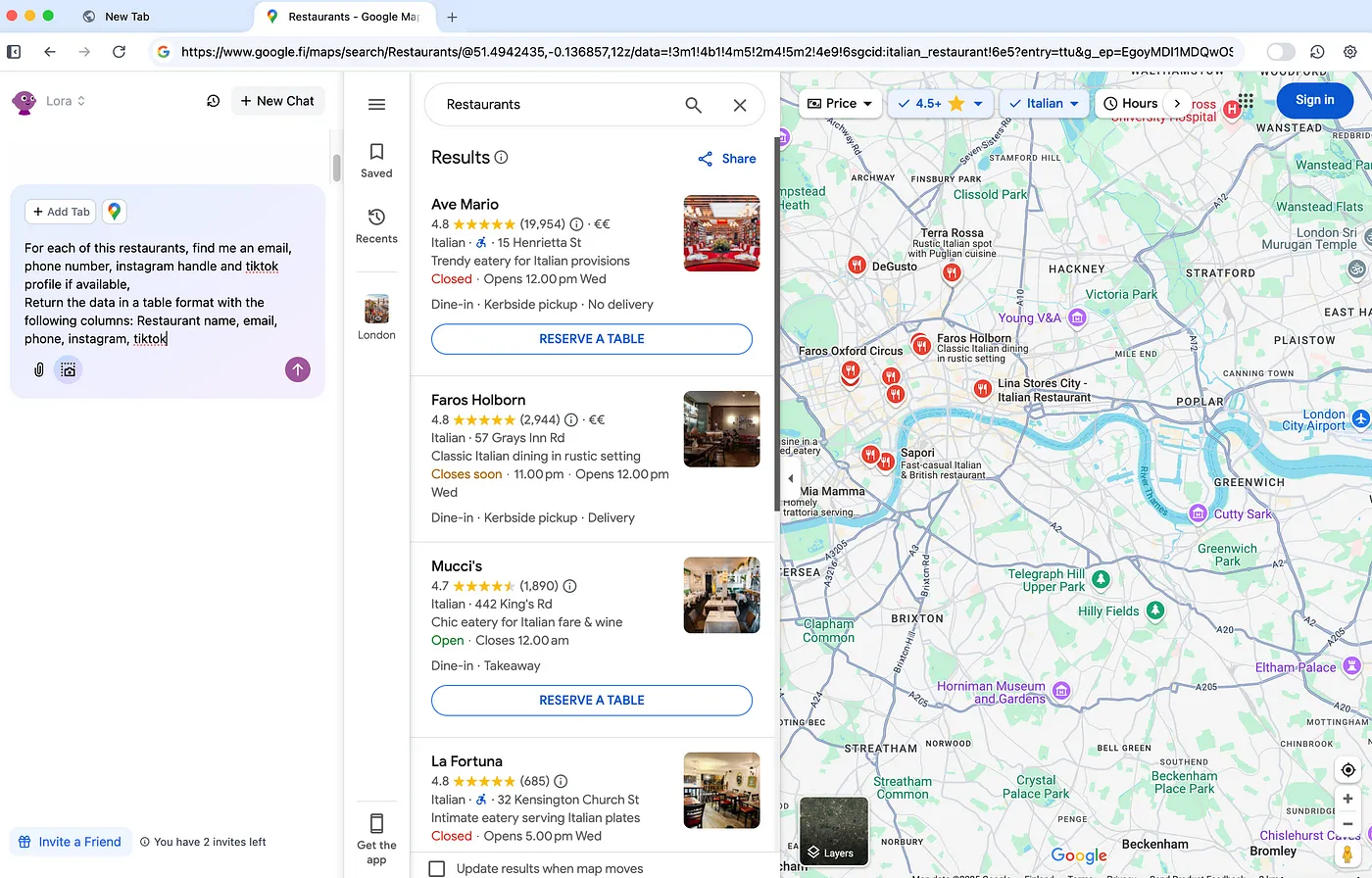This screenshot has height=878, width=1372.
Task: Start a New Chat
Action: click(x=277, y=101)
